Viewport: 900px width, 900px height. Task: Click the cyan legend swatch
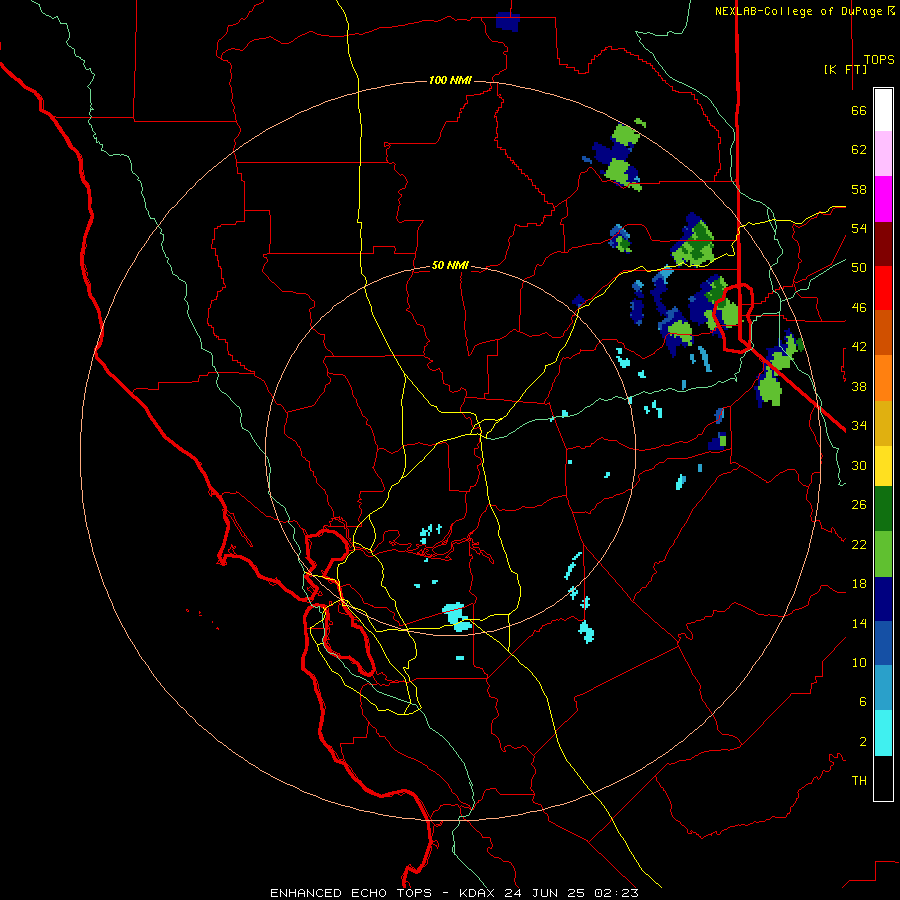click(x=883, y=733)
